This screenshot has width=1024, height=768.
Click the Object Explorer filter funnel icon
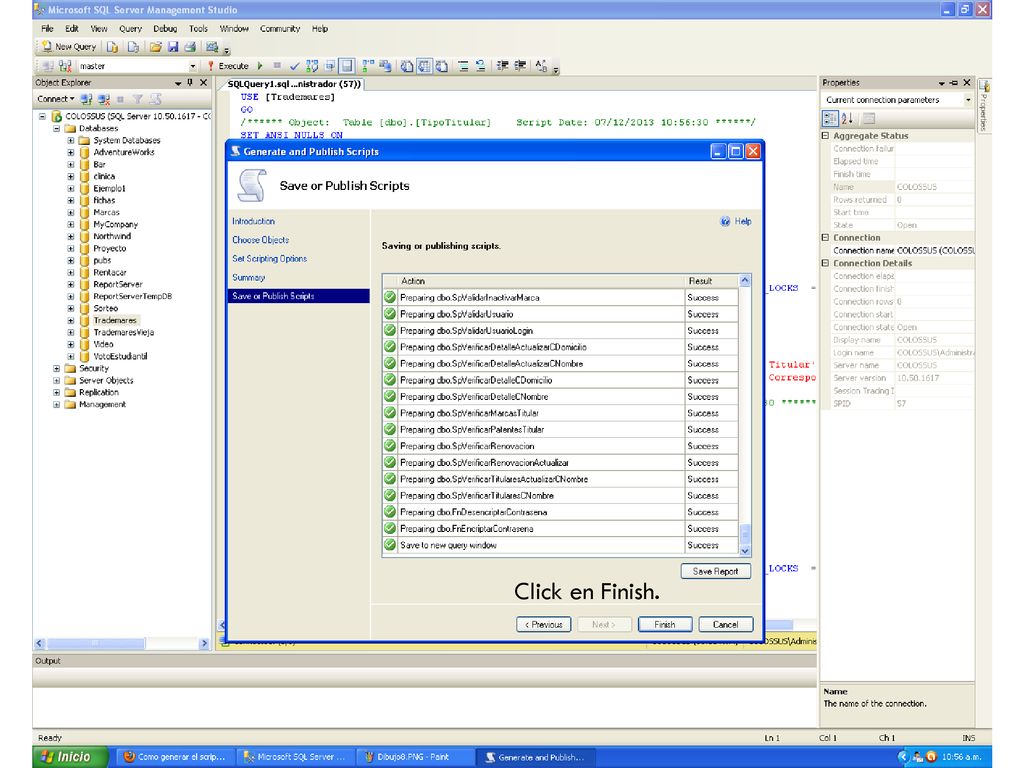[138, 99]
